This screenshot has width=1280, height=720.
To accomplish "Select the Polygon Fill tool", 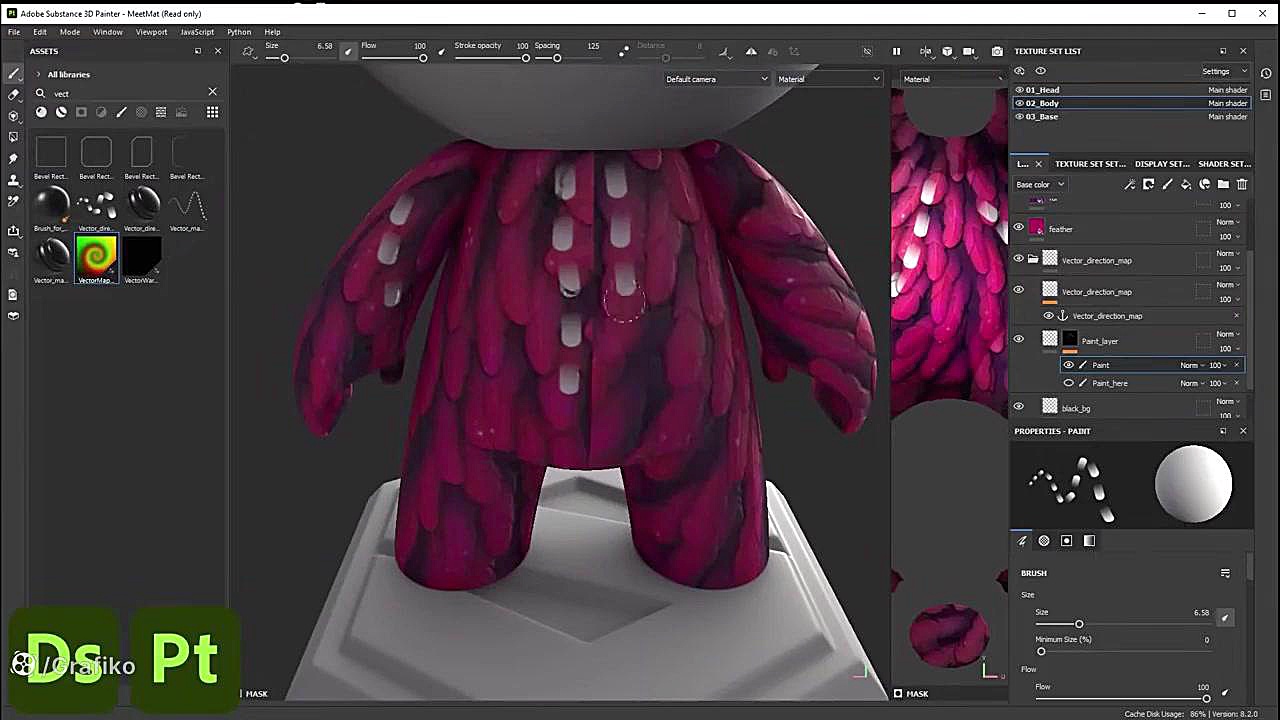I will pyautogui.click(x=13, y=137).
